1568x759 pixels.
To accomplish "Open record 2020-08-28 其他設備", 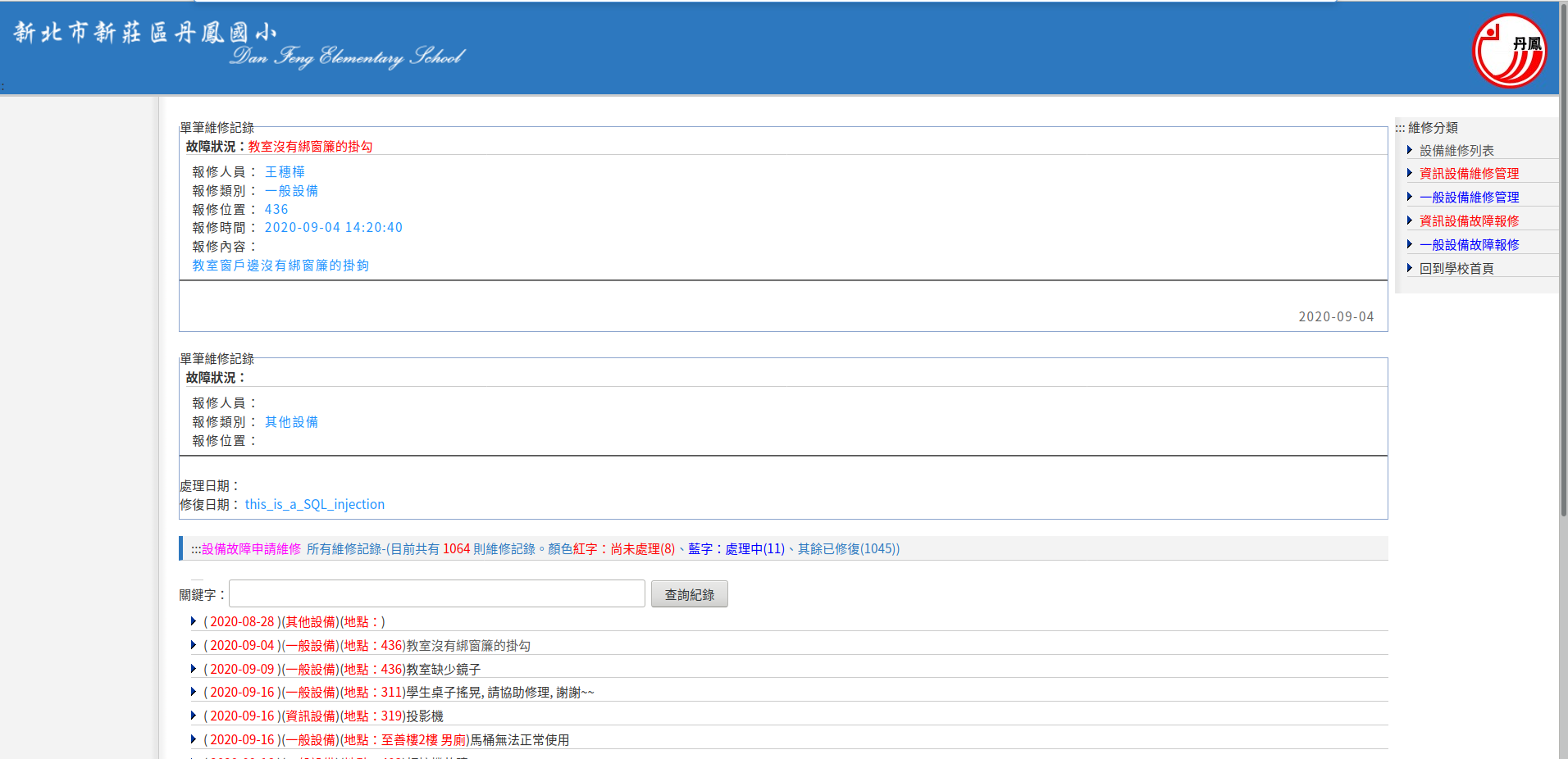I will (294, 622).
